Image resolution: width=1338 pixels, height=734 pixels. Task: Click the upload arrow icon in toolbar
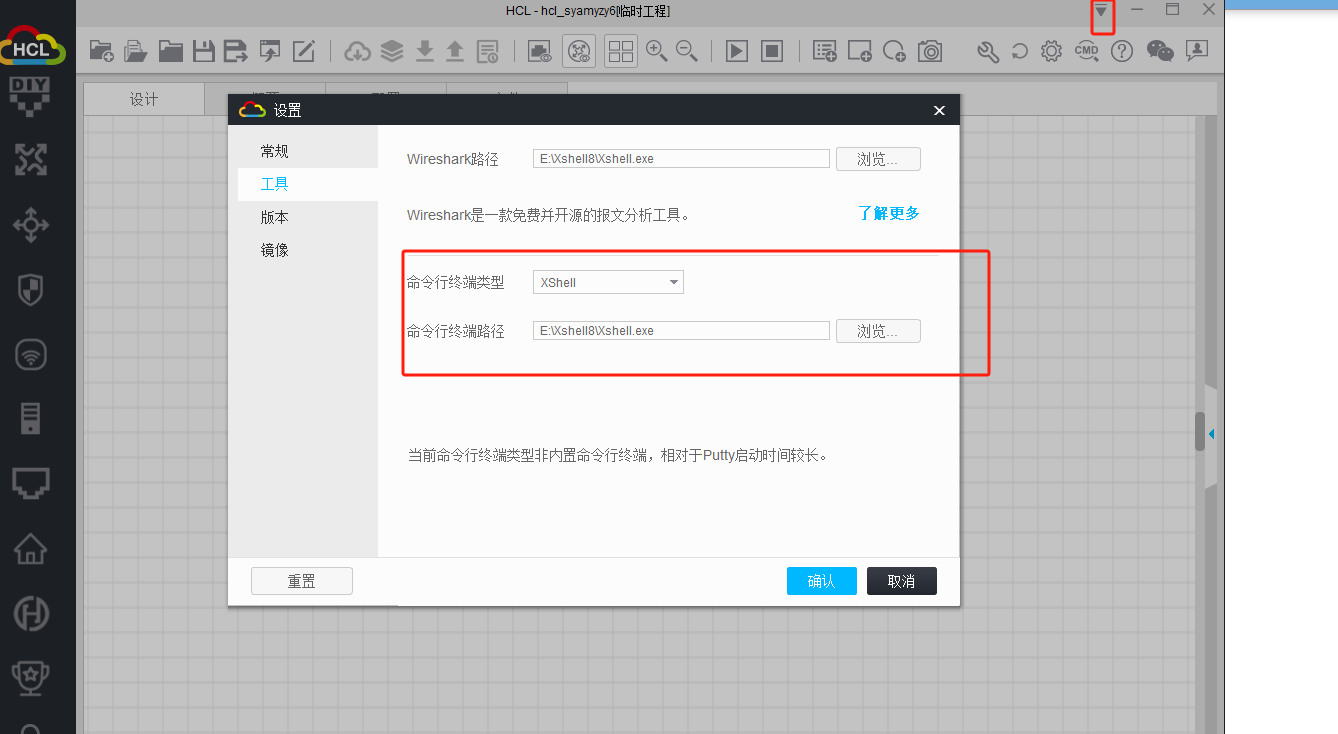[455, 51]
